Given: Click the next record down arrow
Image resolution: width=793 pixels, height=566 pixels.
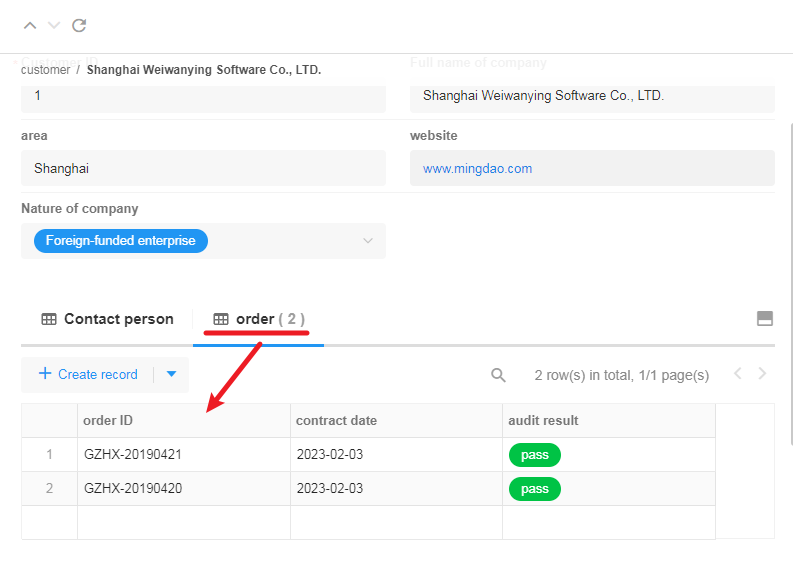Looking at the screenshot, I should [54, 25].
